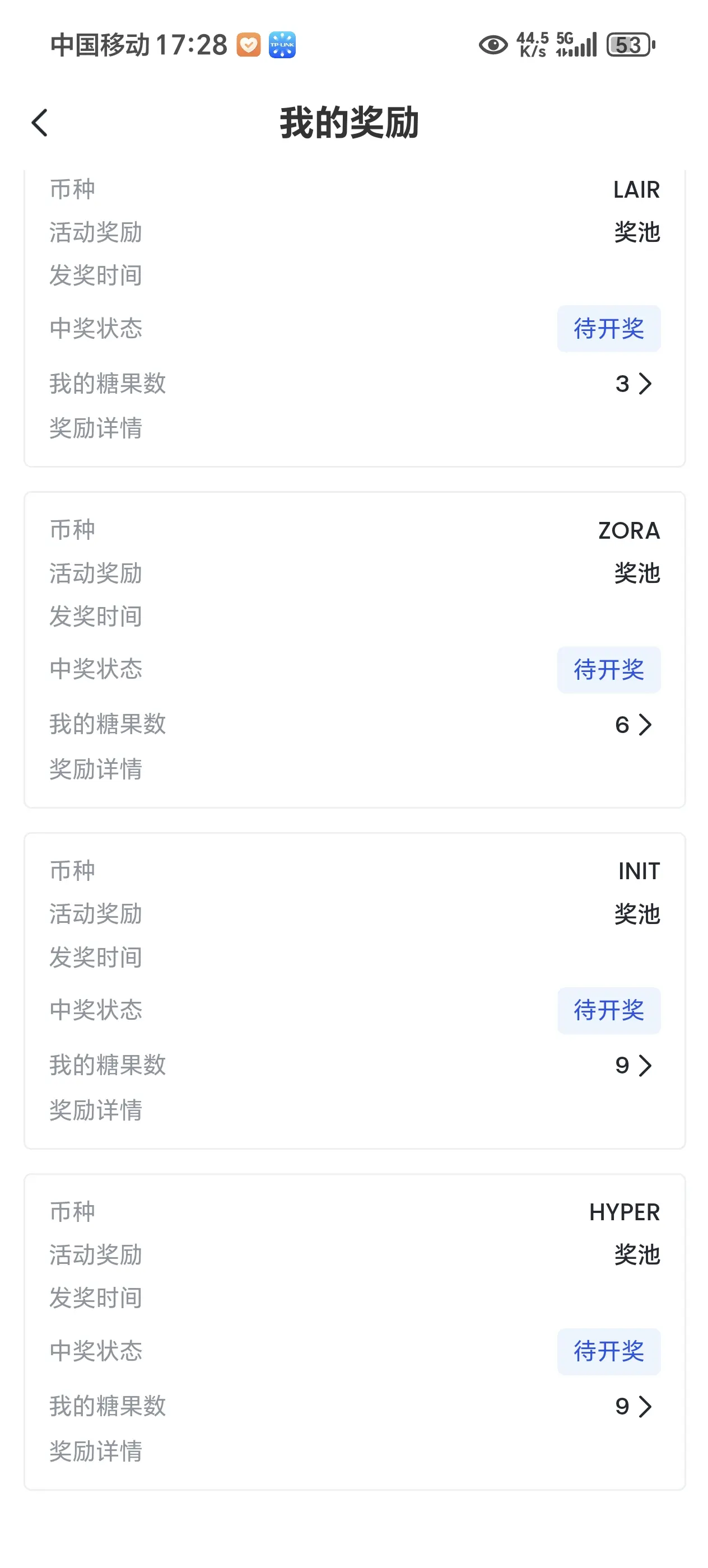This screenshot has width=708, height=1568.
Task: Click 奖励详情 row in INIT card
Action: pyautogui.click(x=355, y=1110)
